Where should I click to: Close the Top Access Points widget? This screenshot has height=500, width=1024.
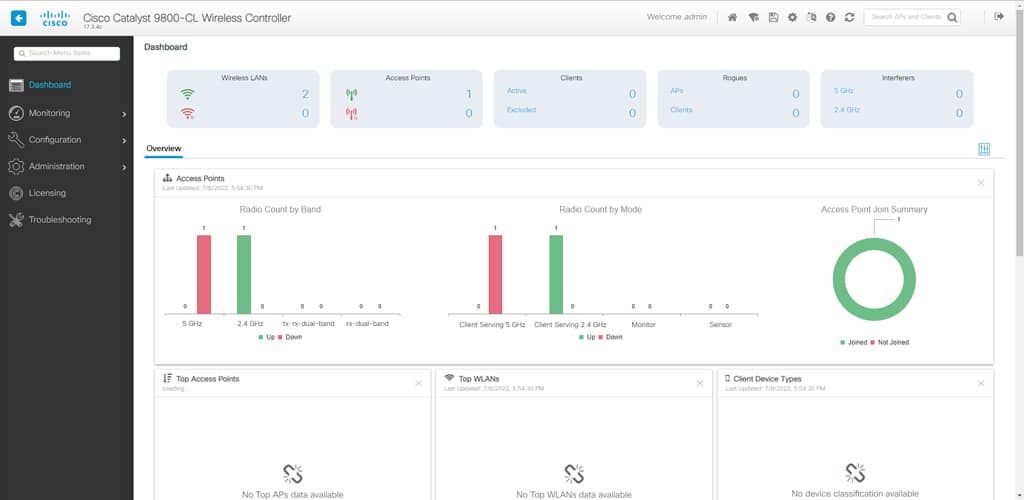click(x=419, y=383)
